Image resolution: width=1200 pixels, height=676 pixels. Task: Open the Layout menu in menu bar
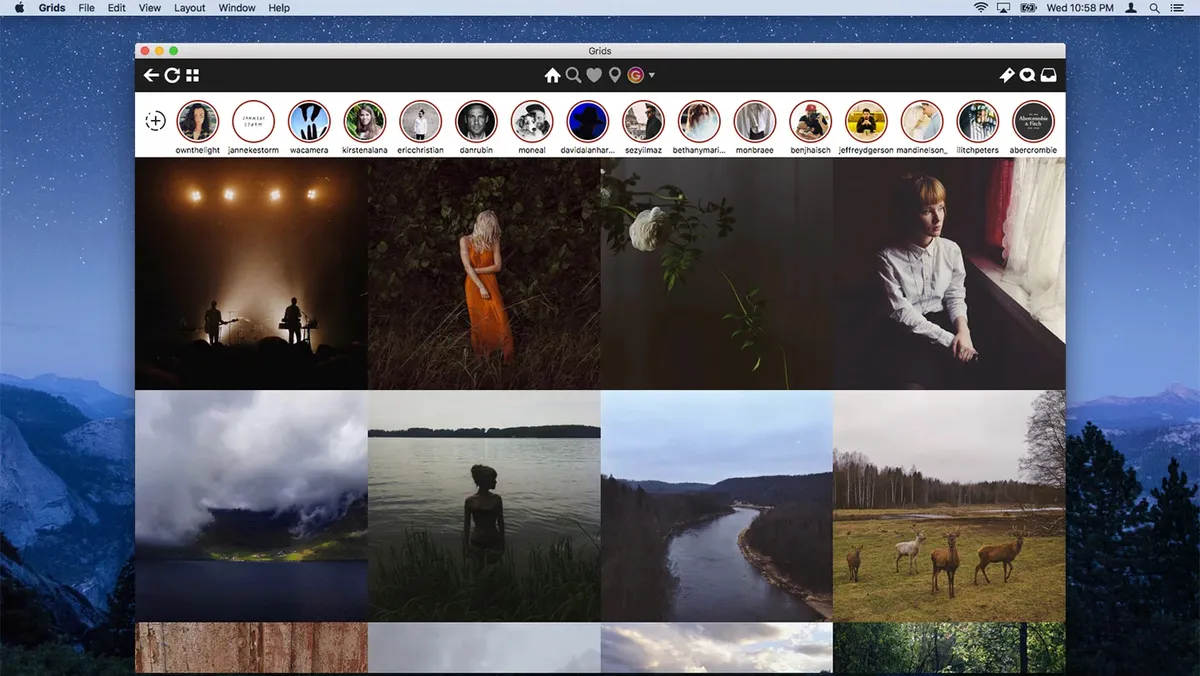point(189,8)
